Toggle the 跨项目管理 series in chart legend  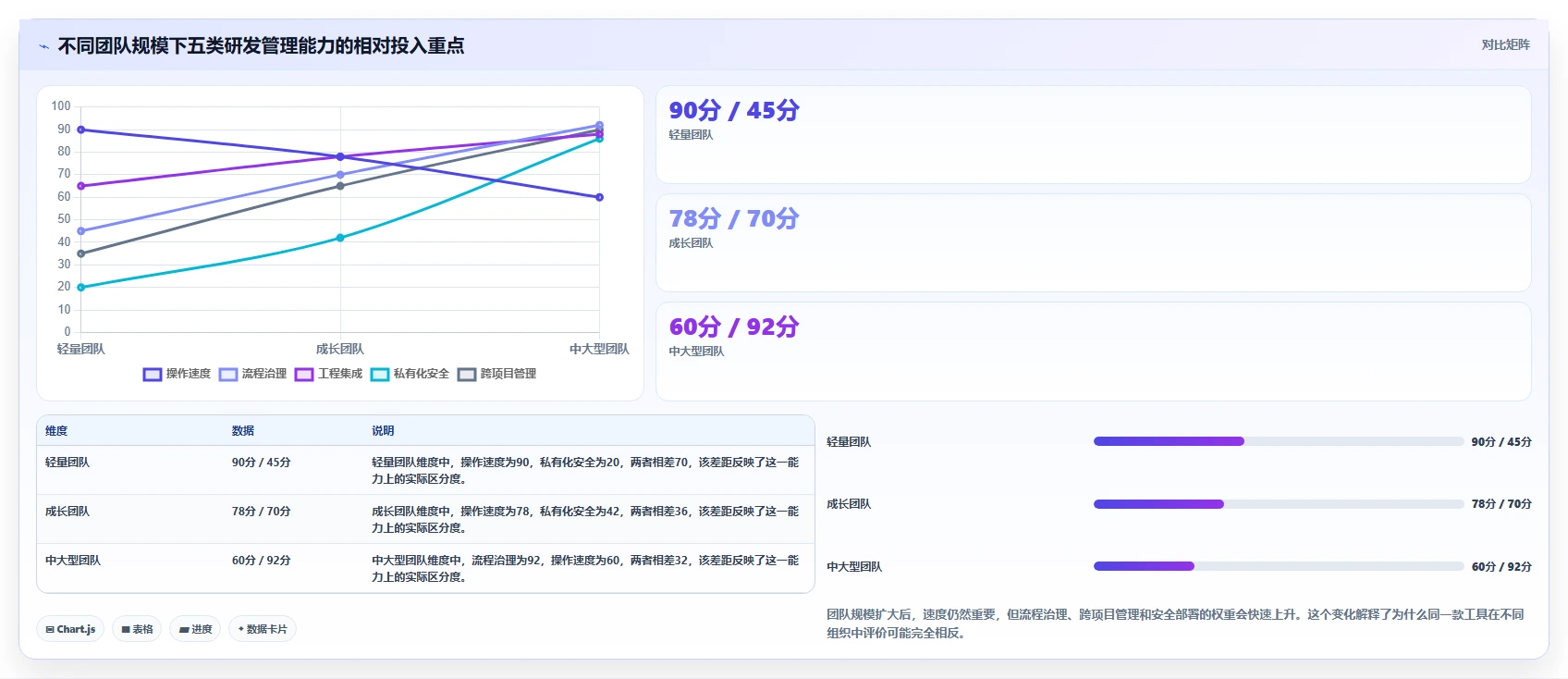[x=497, y=374]
